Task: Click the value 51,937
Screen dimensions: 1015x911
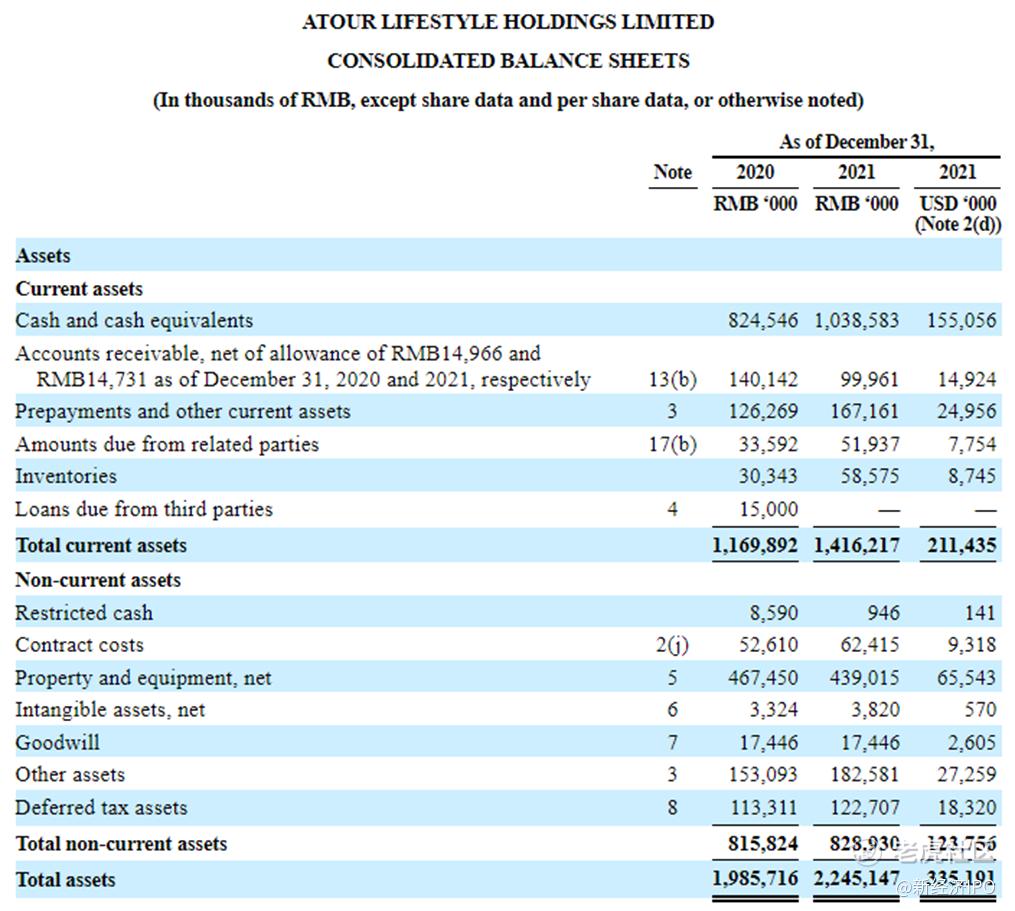Action: tap(869, 445)
